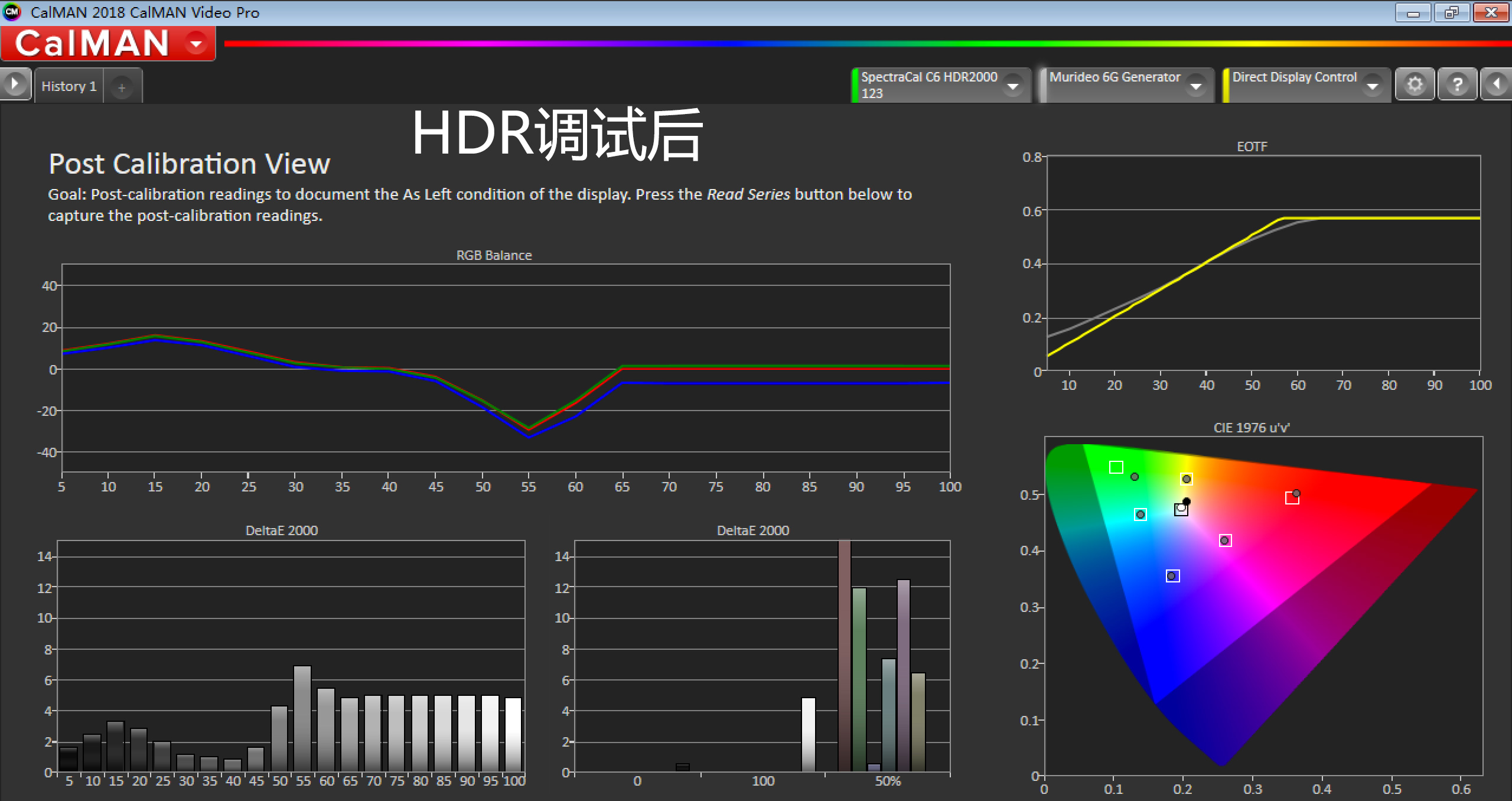Click the 100 grayscale DeltaE bar

(x=513, y=734)
